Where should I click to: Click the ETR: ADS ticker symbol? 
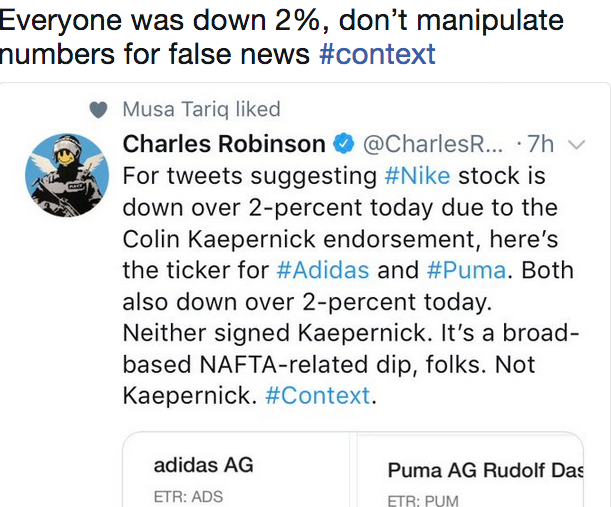click(x=188, y=496)
